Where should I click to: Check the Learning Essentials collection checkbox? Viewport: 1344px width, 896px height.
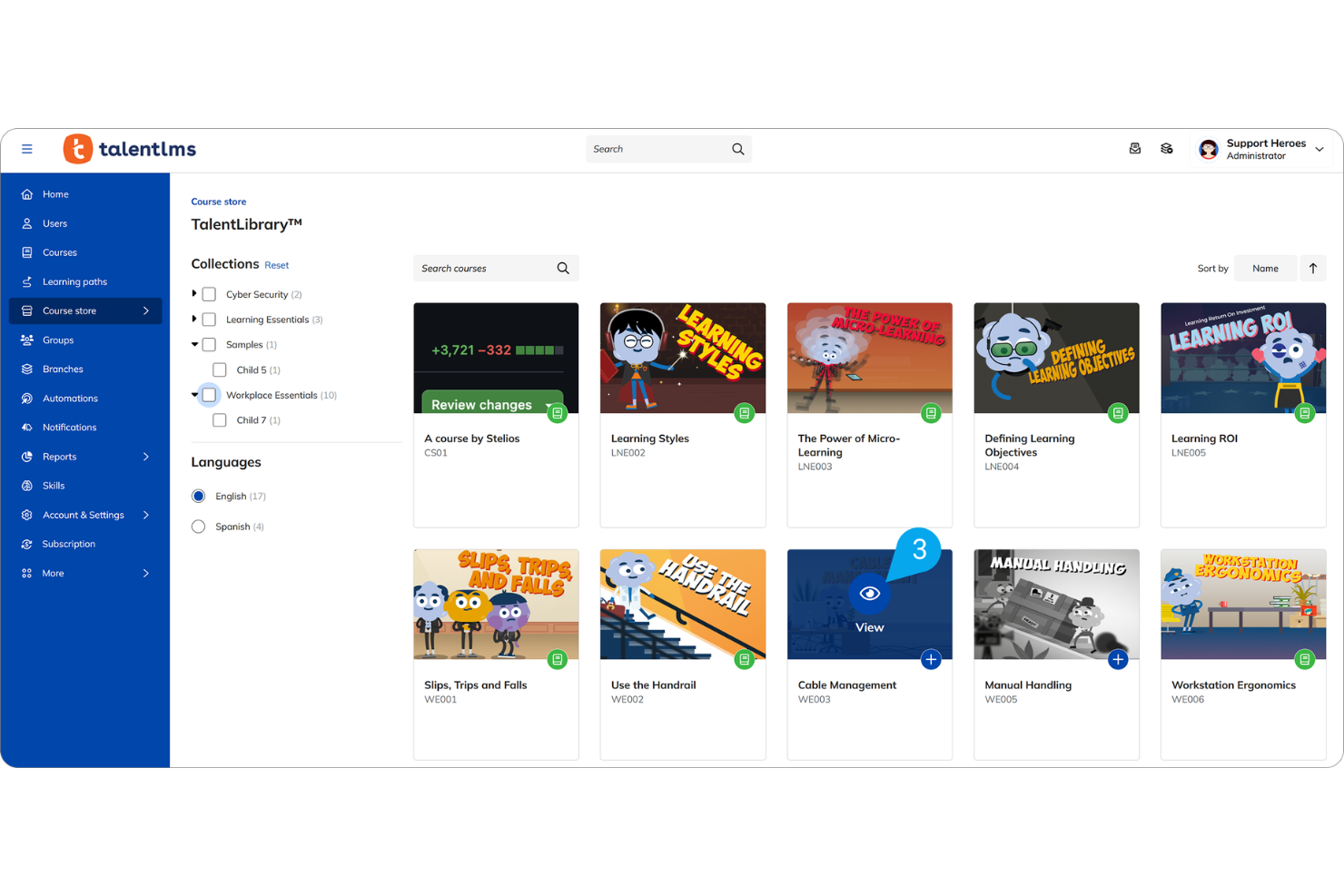209,320
